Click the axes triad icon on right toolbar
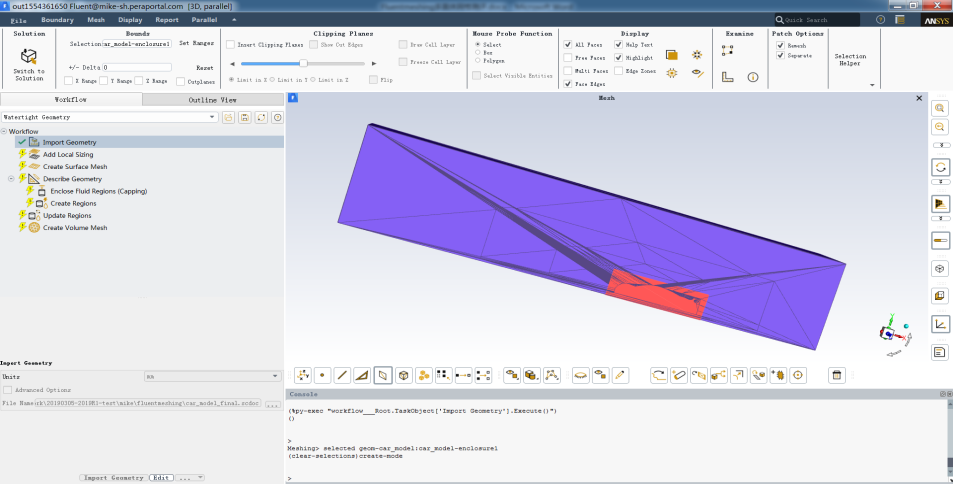 tap(940, 324)
